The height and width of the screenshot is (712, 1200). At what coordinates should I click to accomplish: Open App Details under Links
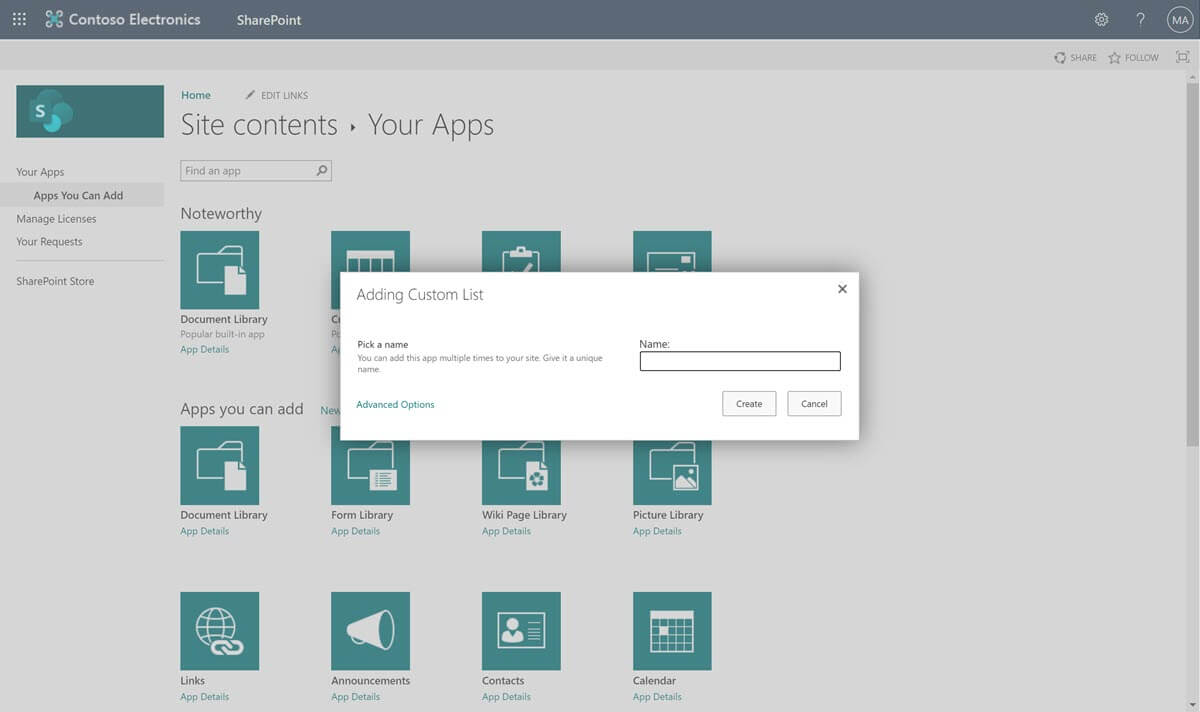coord(204,697)
